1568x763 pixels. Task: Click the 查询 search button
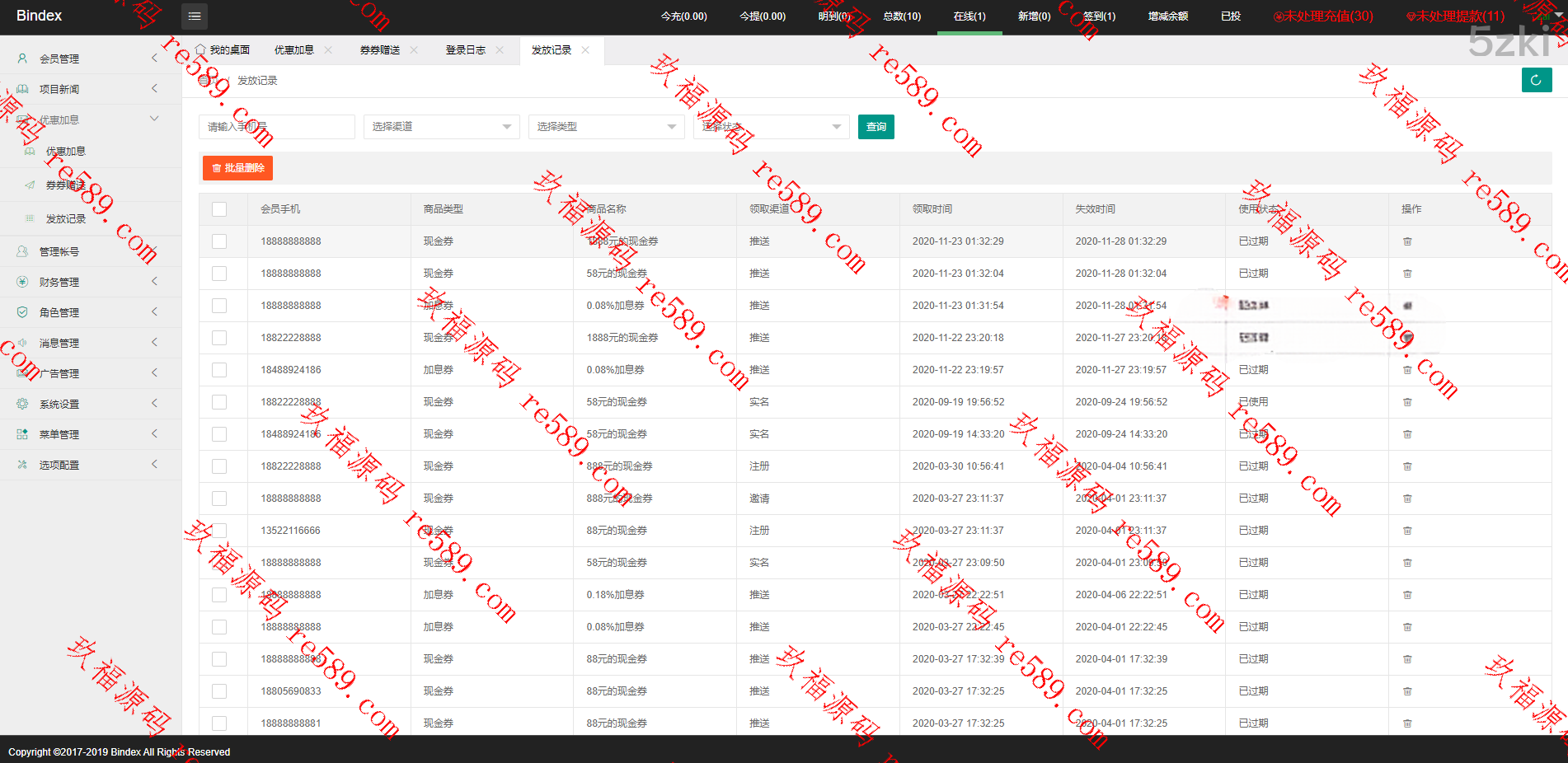click(876, 127)
